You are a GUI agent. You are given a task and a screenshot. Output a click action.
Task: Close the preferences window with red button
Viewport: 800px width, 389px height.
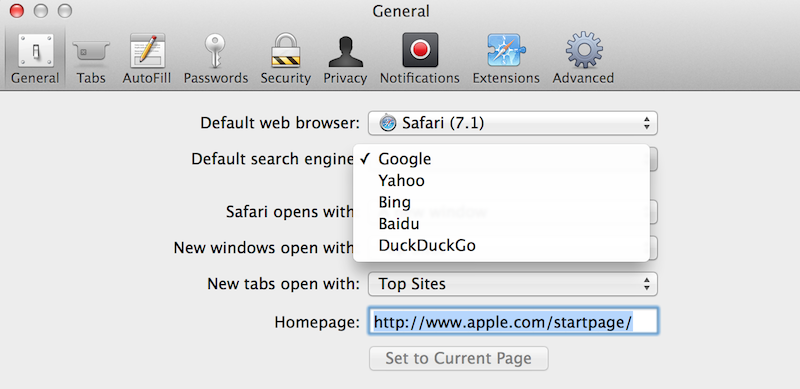tap(17, 11)
